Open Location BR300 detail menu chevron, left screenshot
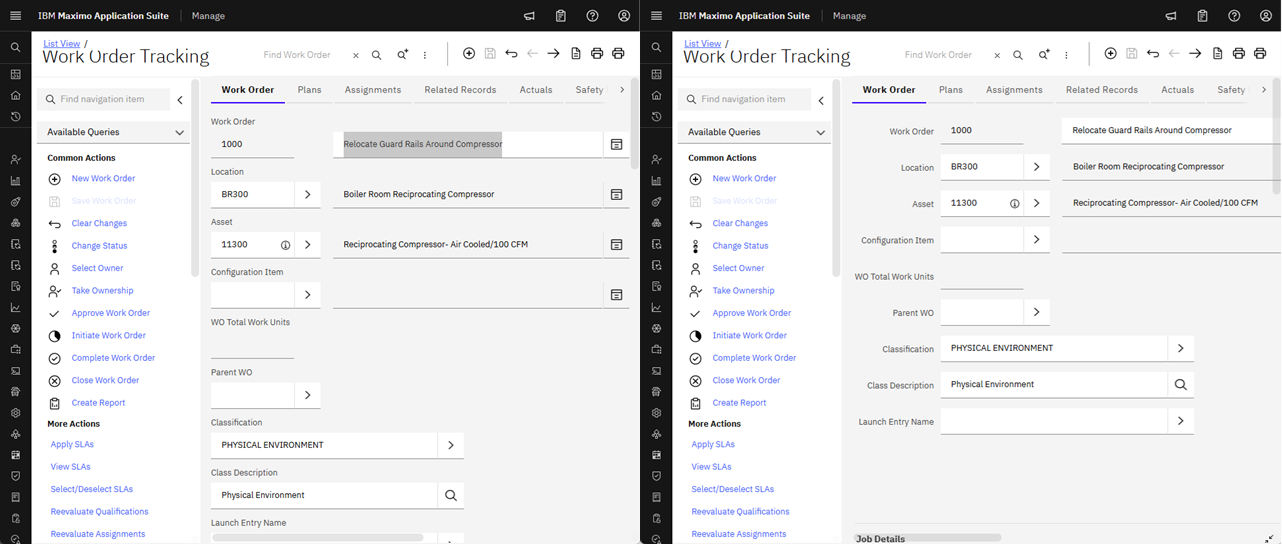This screenshot has height=546, width=1282. 307,194
